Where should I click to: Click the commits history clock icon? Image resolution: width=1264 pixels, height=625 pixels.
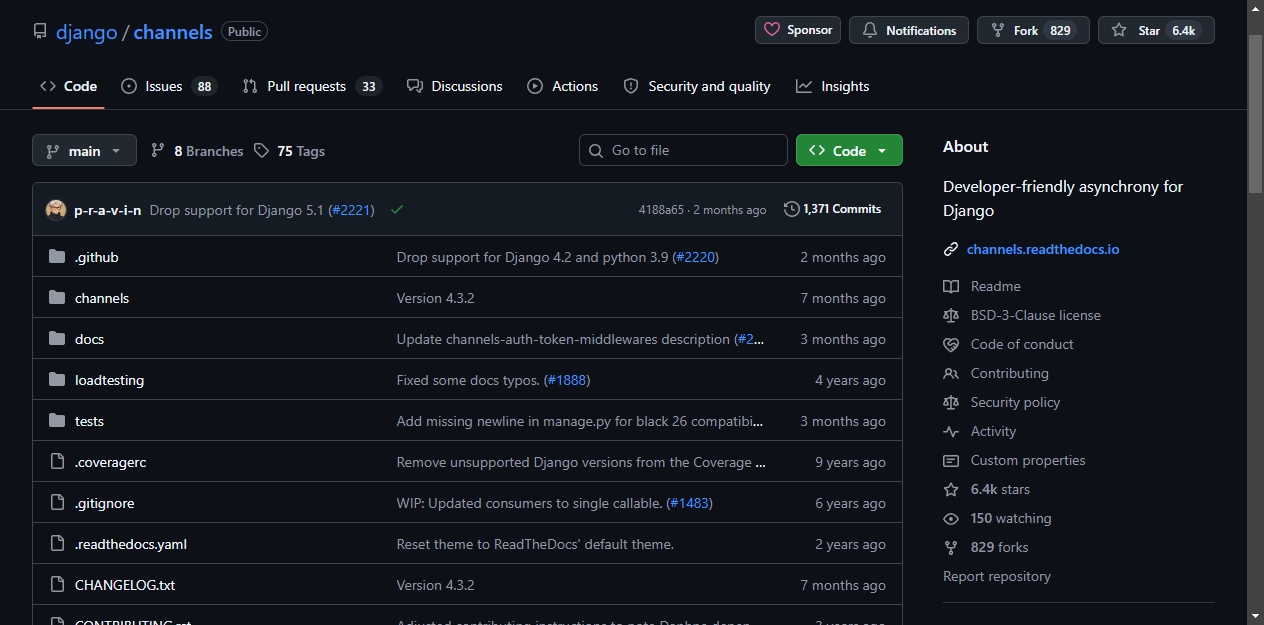coord(792,209)
